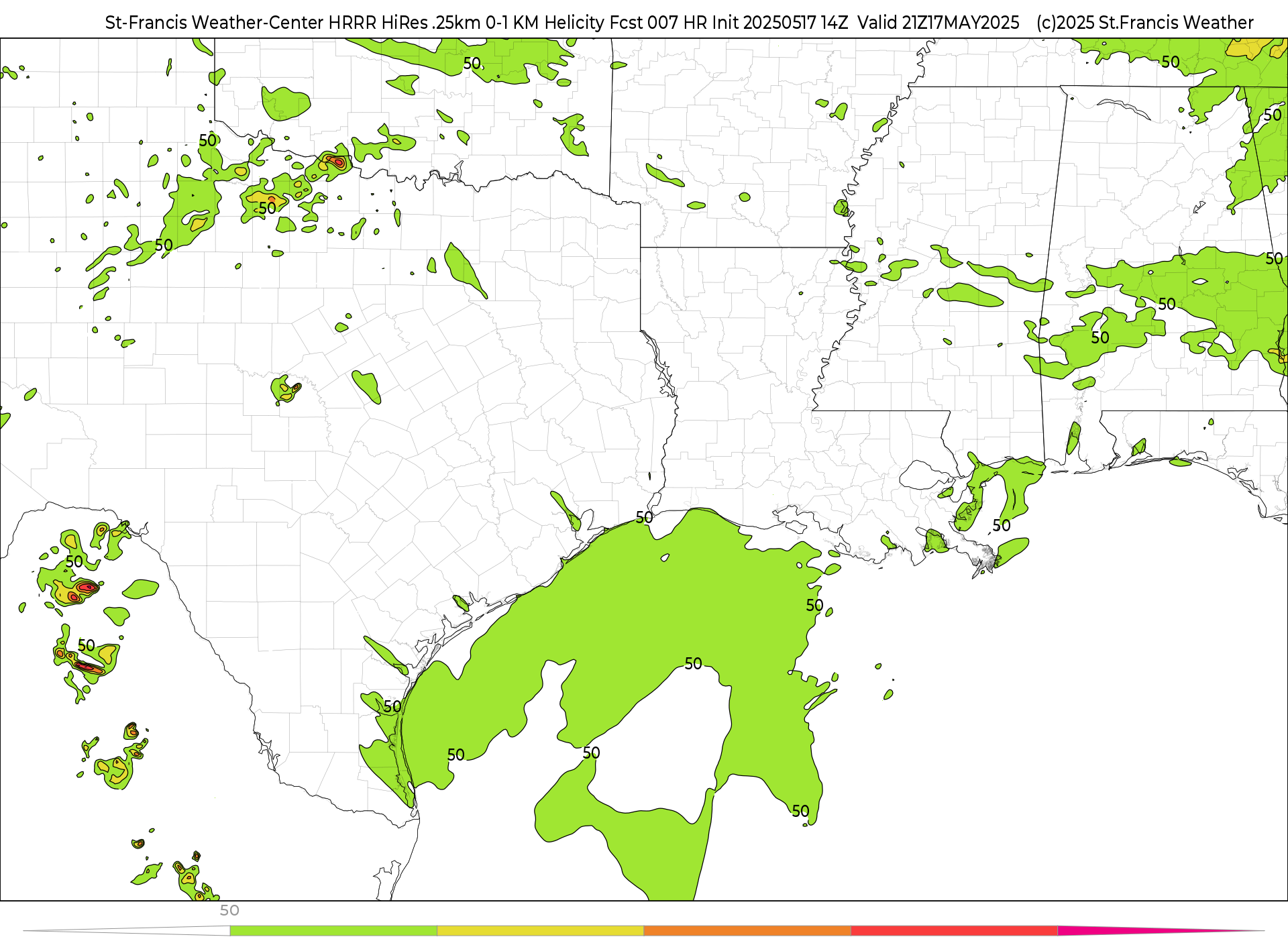Screen dimensions: 1288x939
Task: Click the orange segment of the color bar
Action: pyautogui.click(x=747, y=931)
